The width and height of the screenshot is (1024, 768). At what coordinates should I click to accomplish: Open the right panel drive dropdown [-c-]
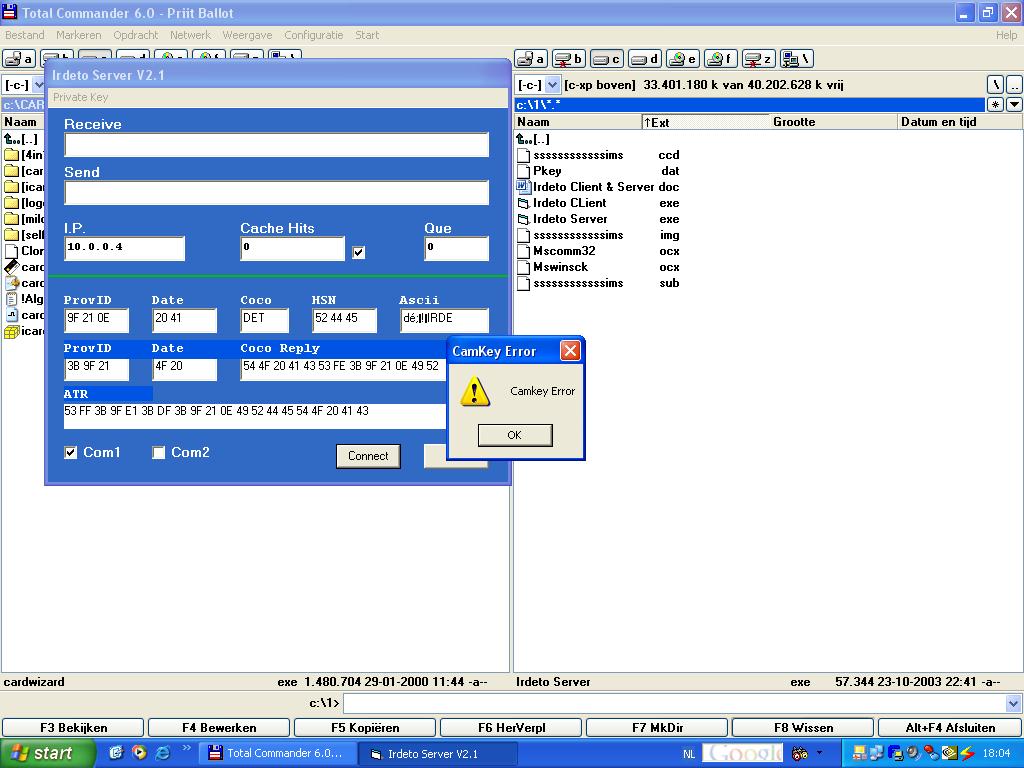click(x=552, y=85)
